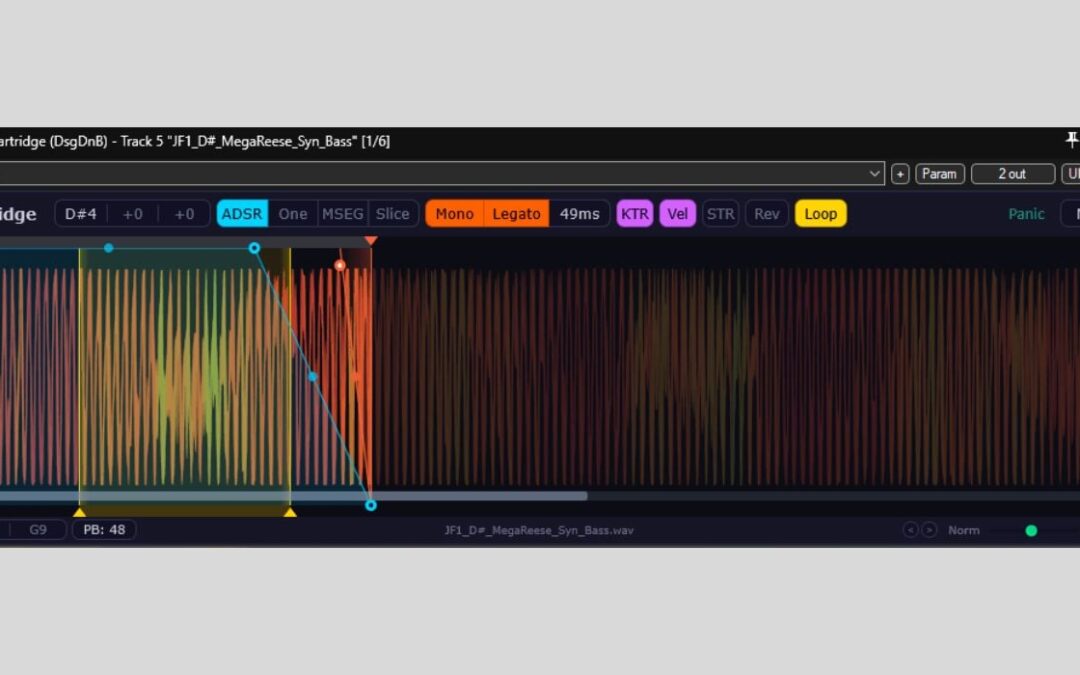This screenshot has width=1080, height=675.
Task: Switch to the Slice mode tab
Action: (x=393, y=214)
